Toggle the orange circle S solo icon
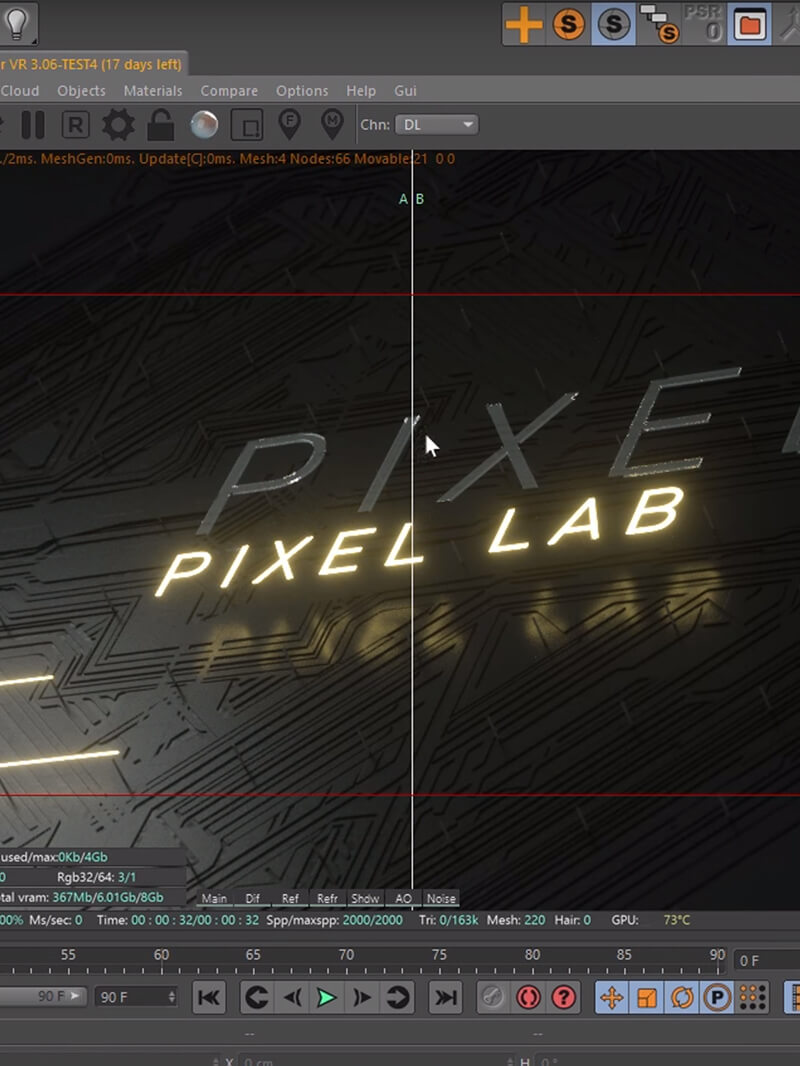The image size is (800, 1066). (568, 24)
